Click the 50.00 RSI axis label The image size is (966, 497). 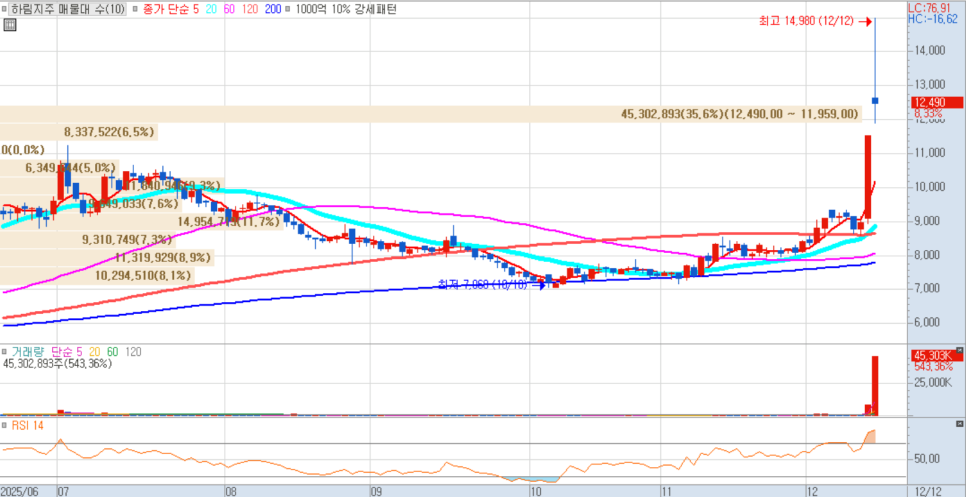coord(927,459)
